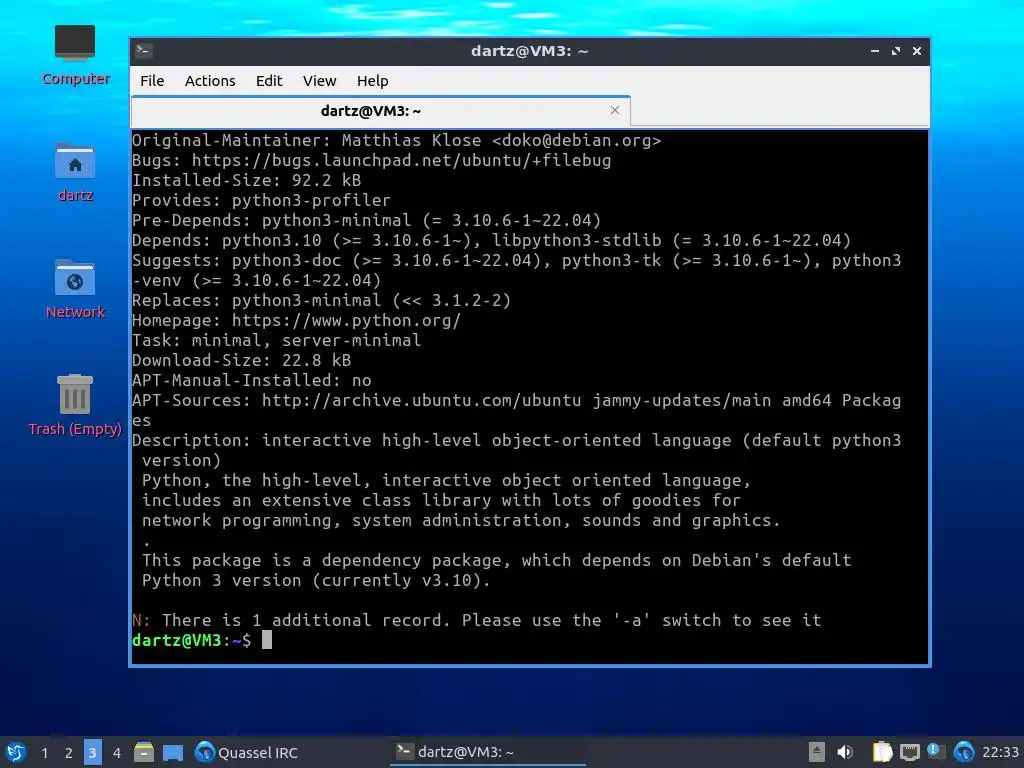Click the 'There is 1 additional record' notice
This screenshot has height=768, width=1024.
point(477,620)
